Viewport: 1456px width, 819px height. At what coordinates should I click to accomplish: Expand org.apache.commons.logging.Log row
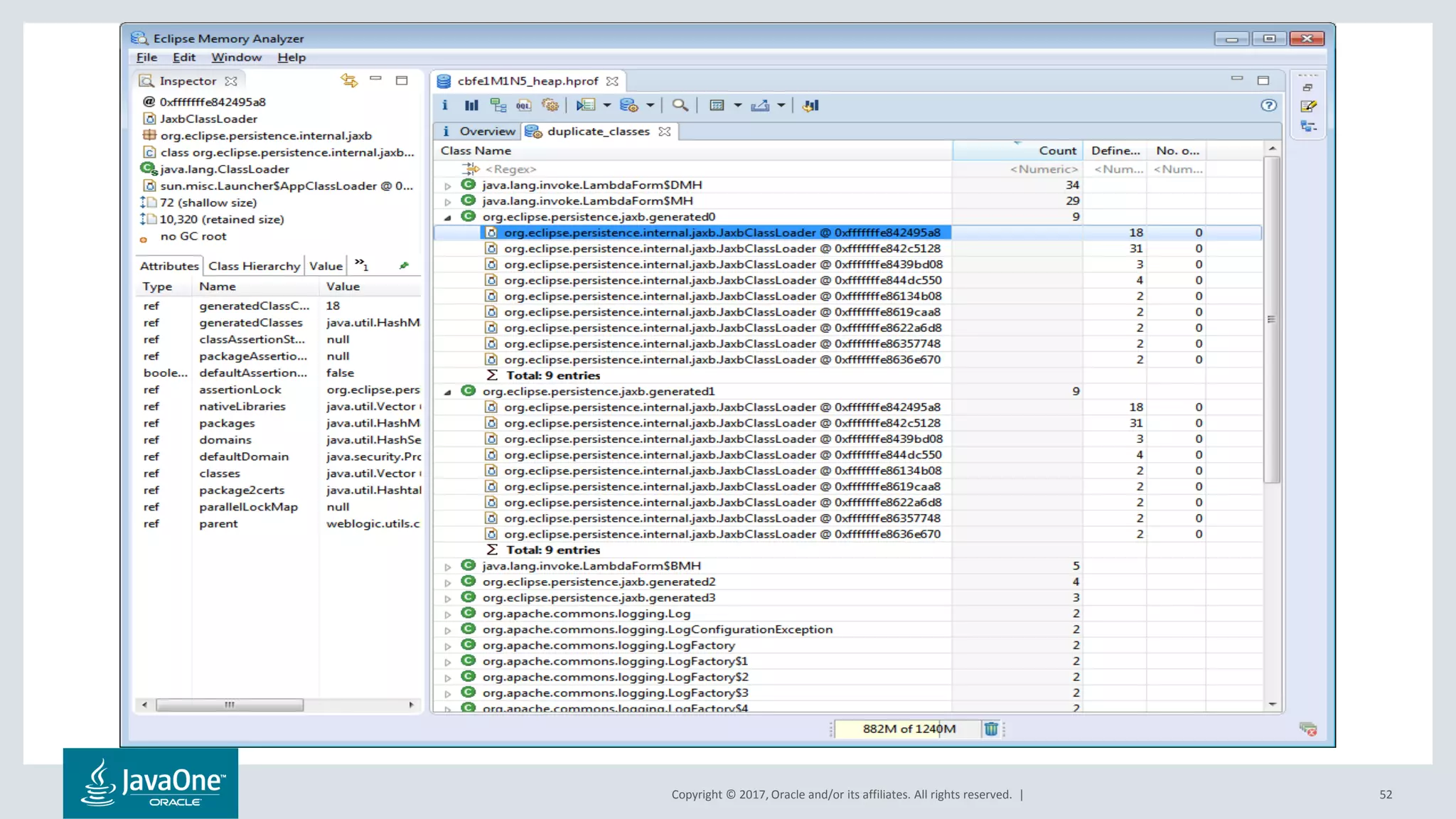click(x=448, y=614)
